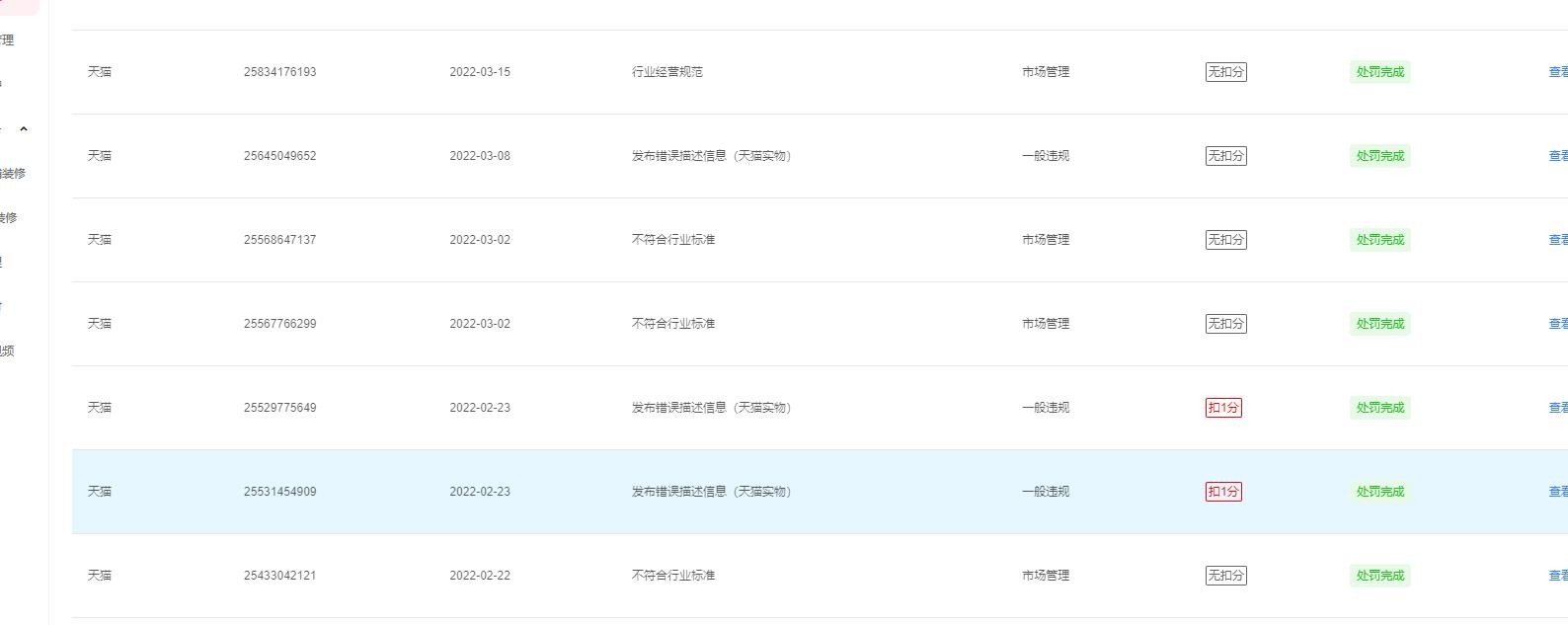Click 查看 for violation 25529775649
The image size is (1568, 625).
point(1557,408)
